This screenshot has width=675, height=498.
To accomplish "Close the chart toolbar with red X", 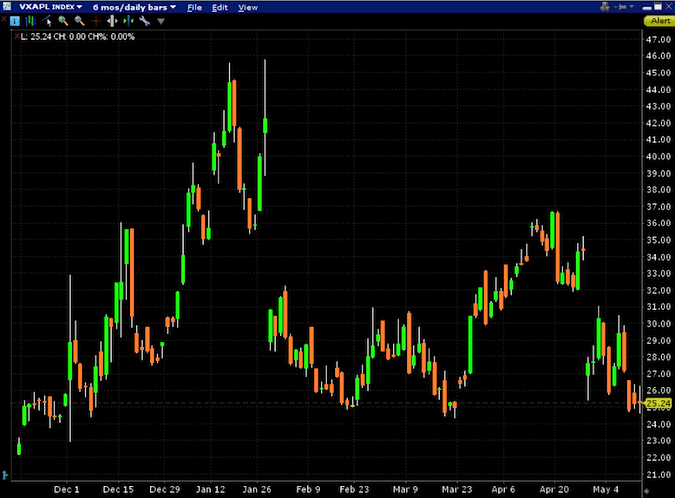I will click(x=4, y=19).
